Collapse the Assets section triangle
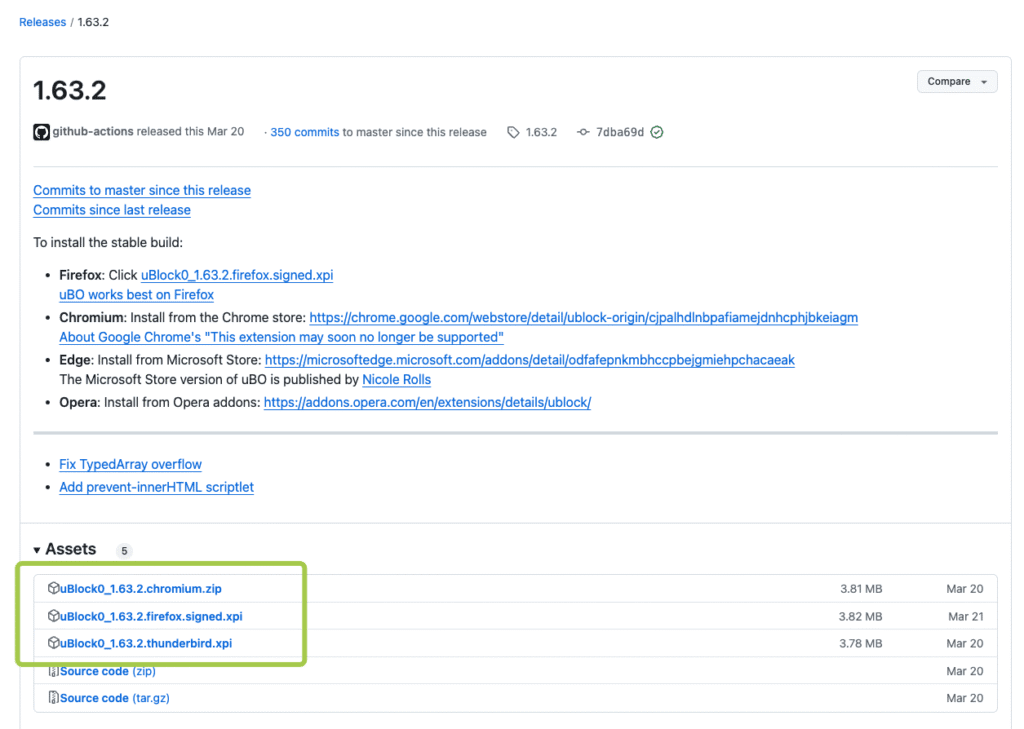Image resolution: width=1024 pixels, height=729 pixels. point(37,550)
